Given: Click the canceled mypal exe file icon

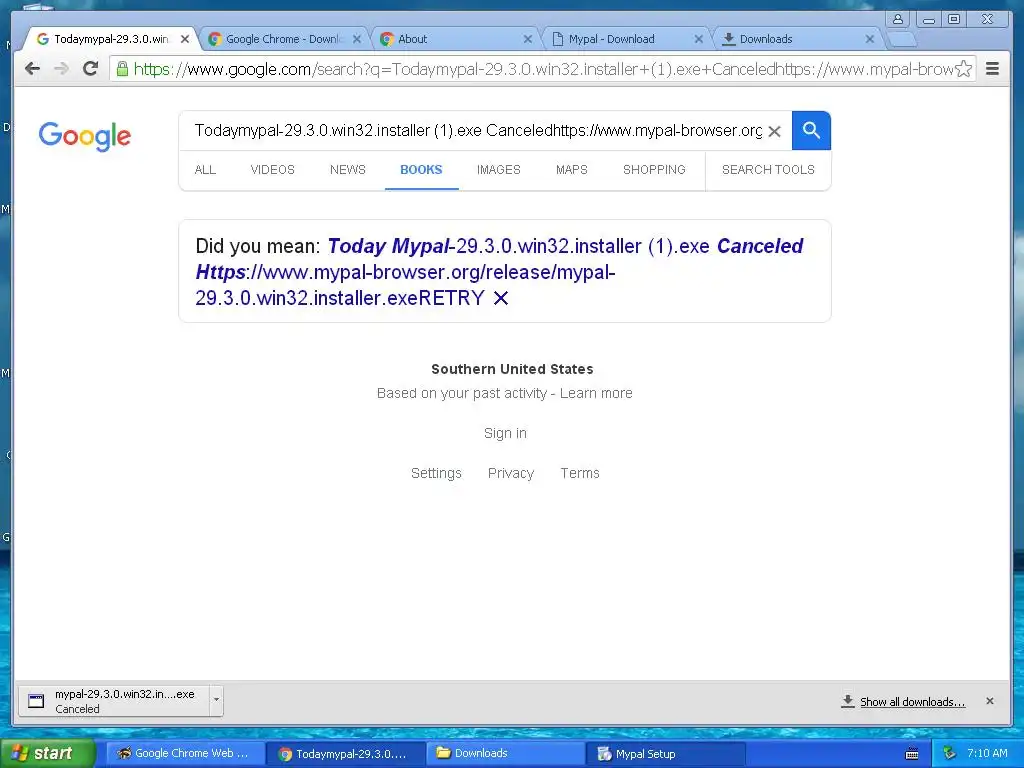Looking at the screenshot, I should coord(36,701).
